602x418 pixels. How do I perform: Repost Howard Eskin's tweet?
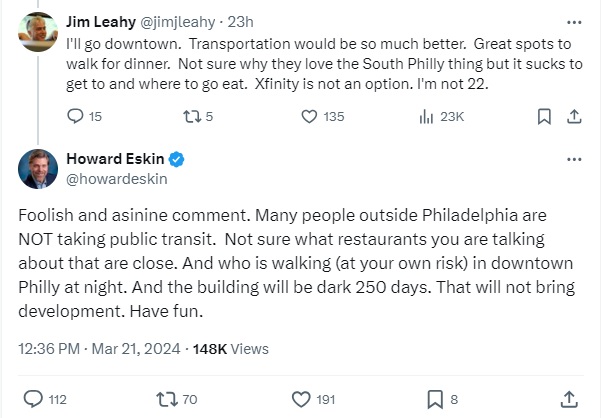click(x=167, y=399)
